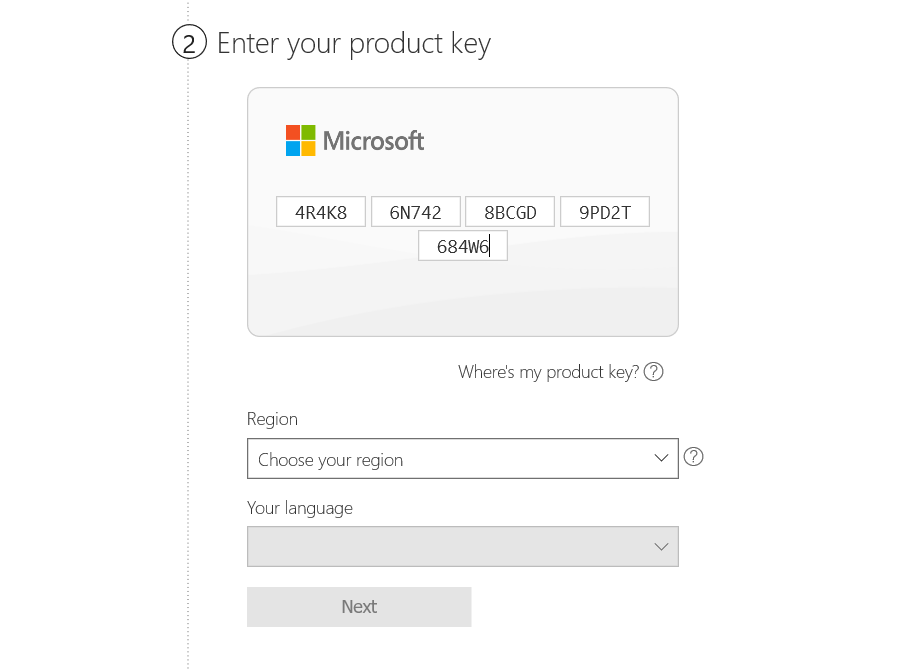Focus the last key field containing 684W6
This screenshot has height=669, width=898.
tap(462, 246)
